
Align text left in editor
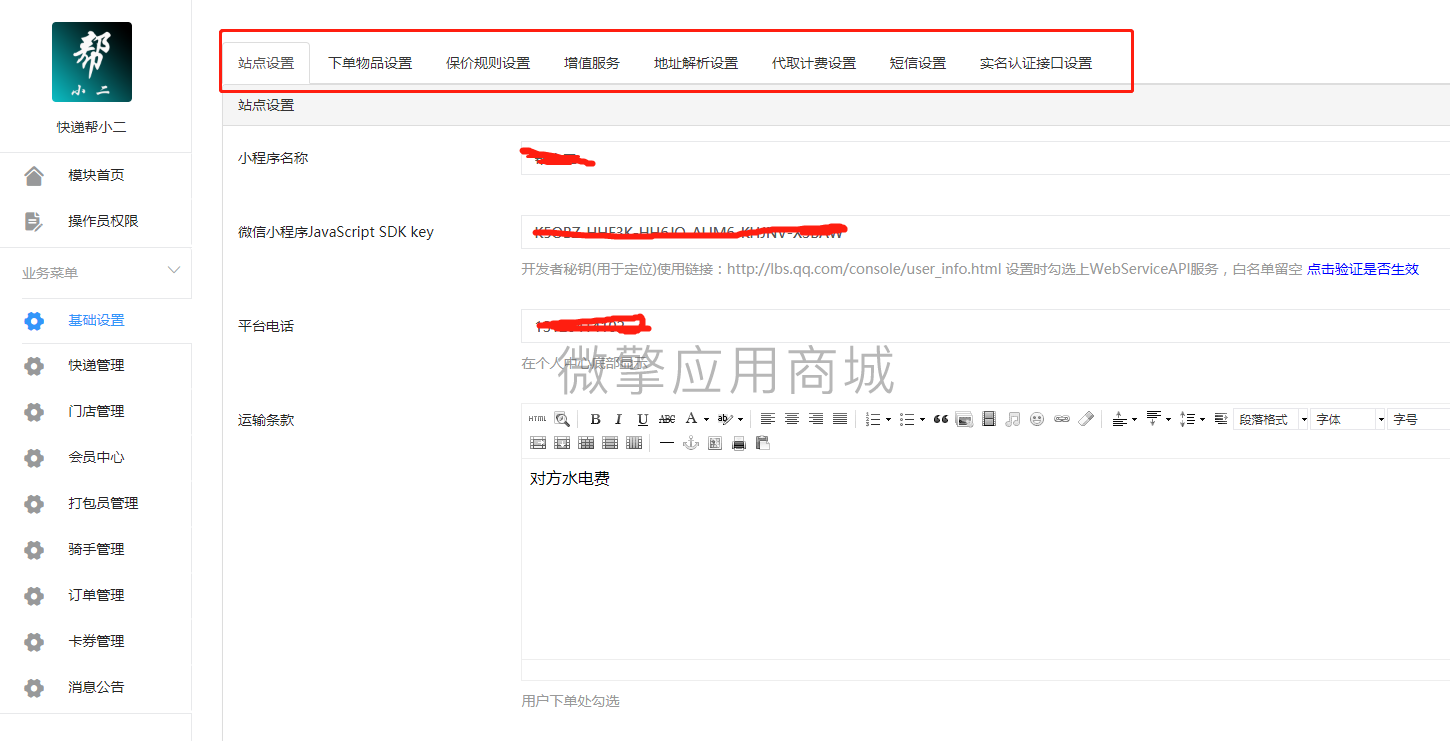[768, 419]
